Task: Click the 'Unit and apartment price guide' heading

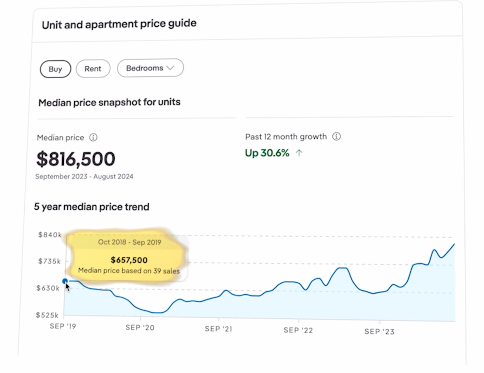Action: click(119, 24)
